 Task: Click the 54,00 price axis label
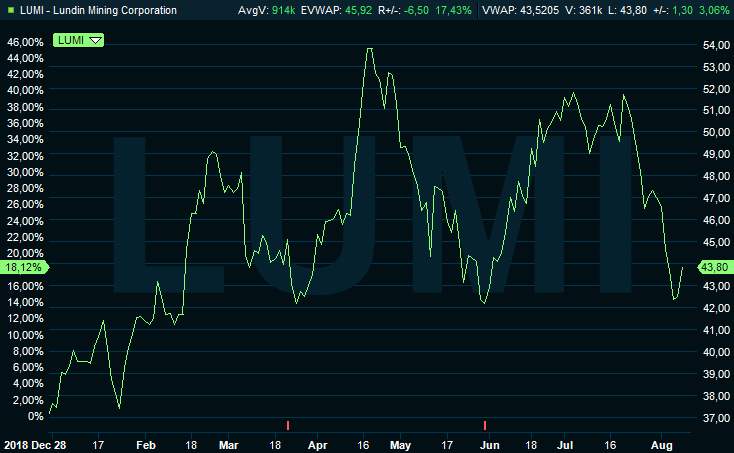click(x=716, y=45)
